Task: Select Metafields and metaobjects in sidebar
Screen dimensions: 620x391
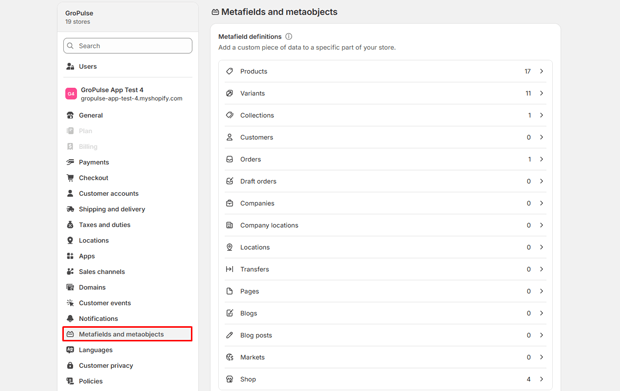Action: pyautogui.click(x=127, y=334)
